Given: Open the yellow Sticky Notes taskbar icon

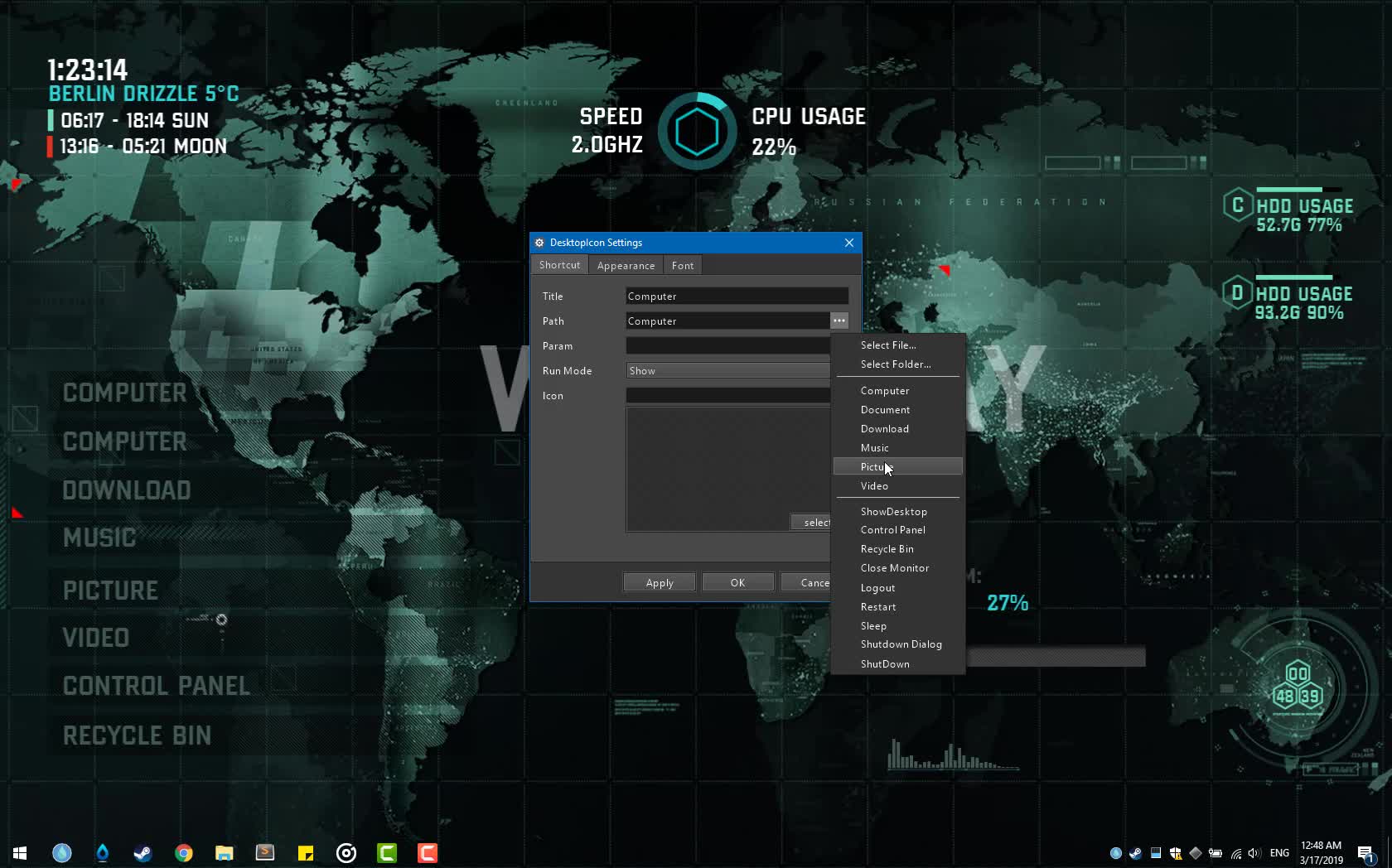Looking at the screenshot, I should (x=306, y=853).
